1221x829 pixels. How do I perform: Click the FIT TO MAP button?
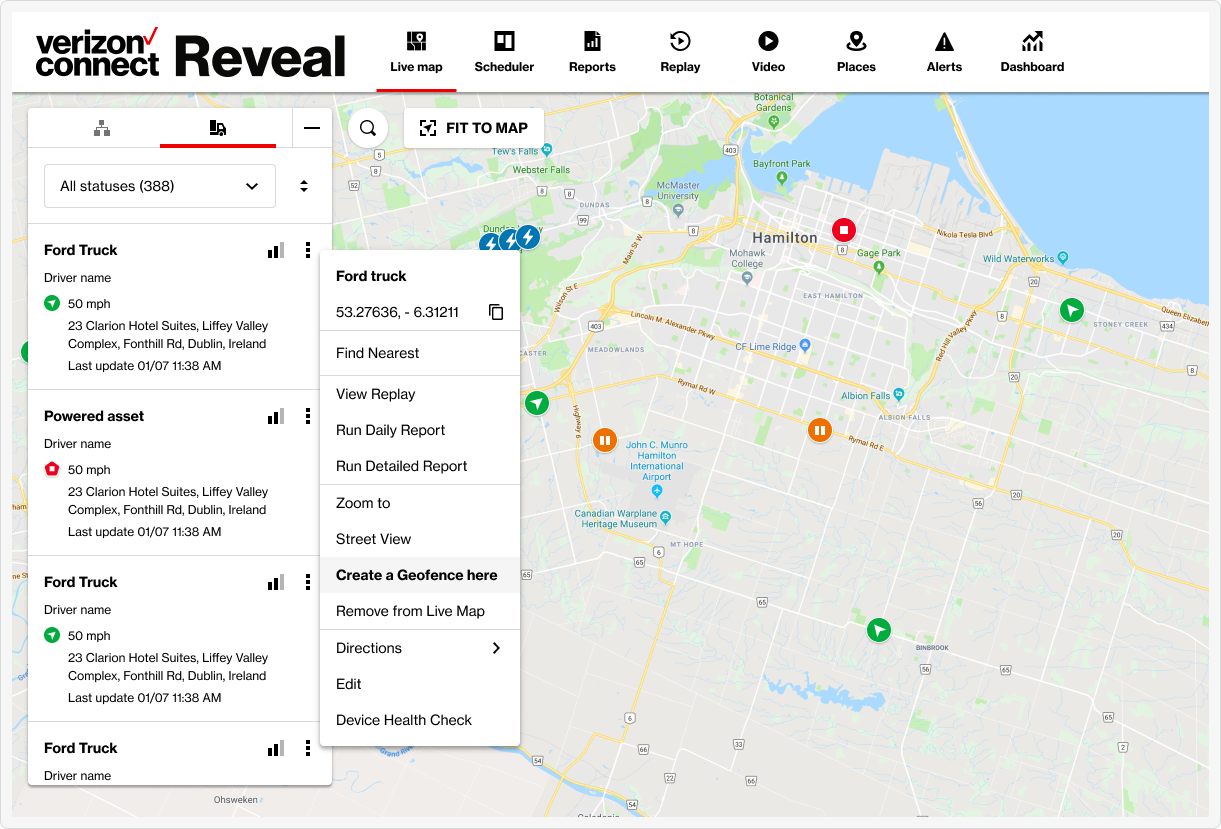point(474,127)
